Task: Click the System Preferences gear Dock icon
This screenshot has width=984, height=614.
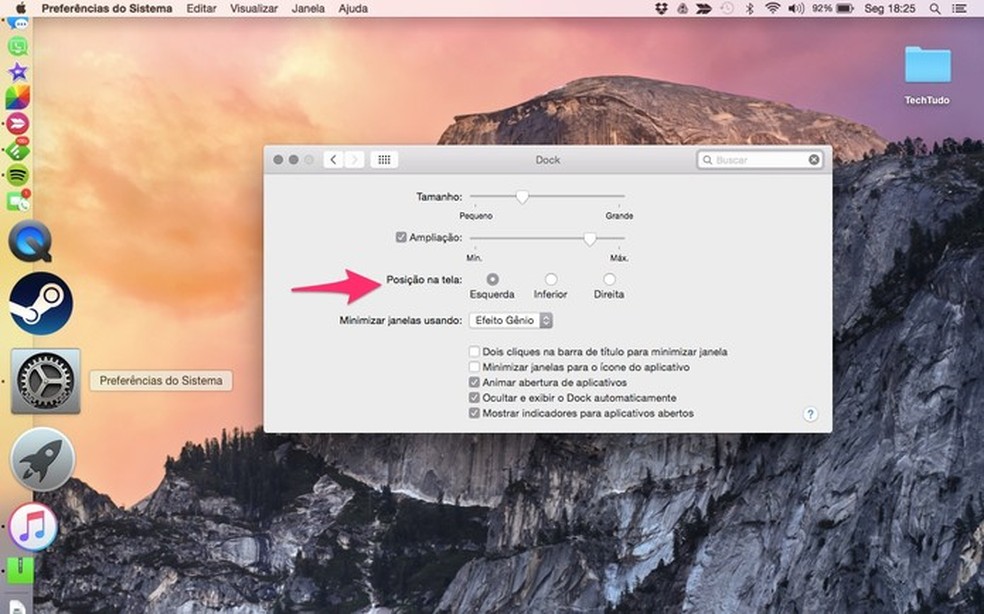Action: 45,381
